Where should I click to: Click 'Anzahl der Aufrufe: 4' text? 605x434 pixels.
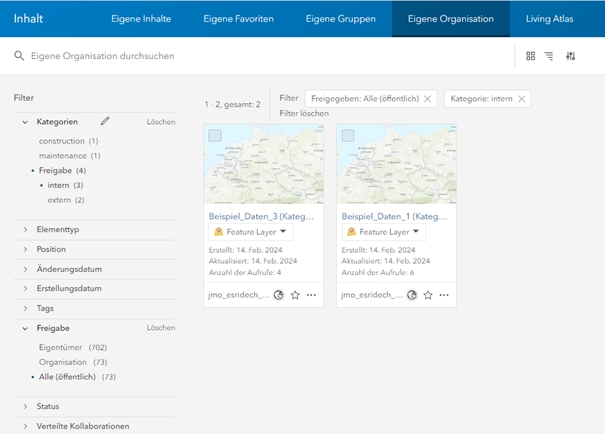tap(245, 272)
